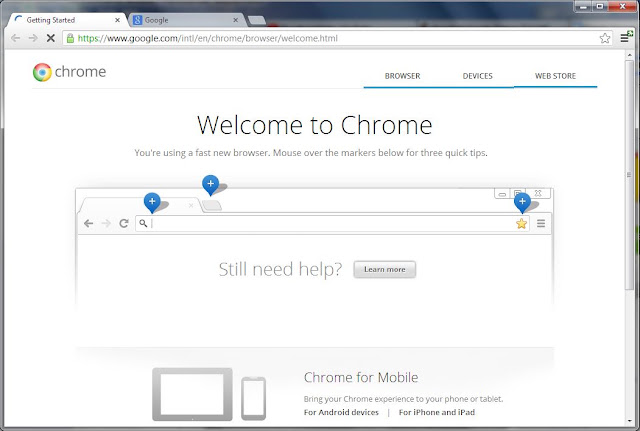Click the Still need help? text
Image resolution: width=640 pixels, height=431 pixels.
pyautogui.click(x=280, y=269)
